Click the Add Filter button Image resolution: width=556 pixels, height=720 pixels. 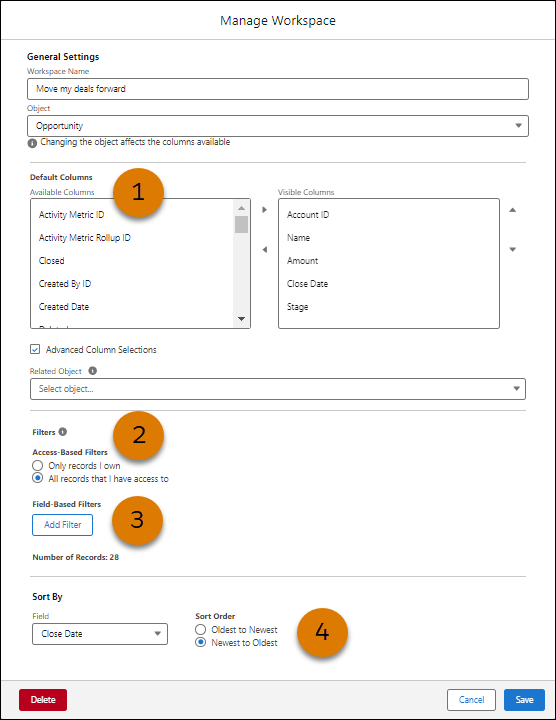62,525
